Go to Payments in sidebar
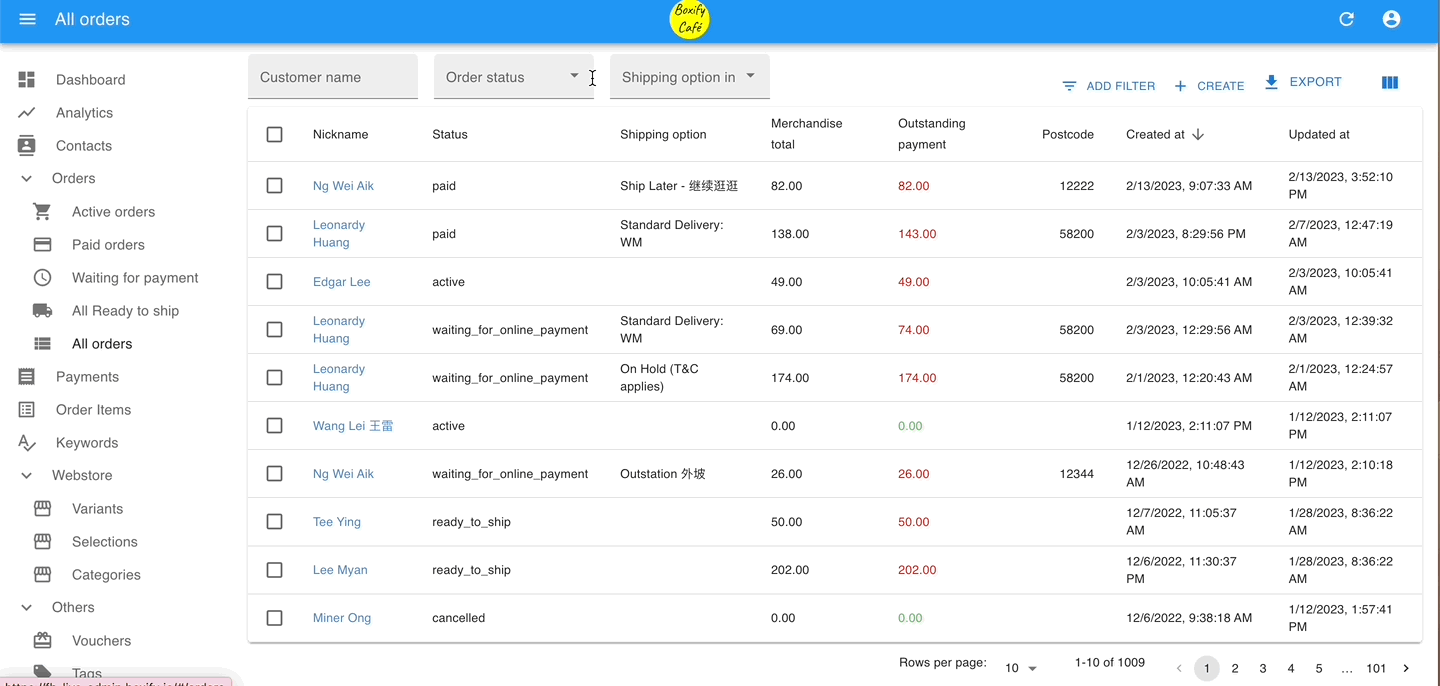Image resolution: width=1440 pixels, height=686 pixels. pyautogui.click(x=87, y=377)
